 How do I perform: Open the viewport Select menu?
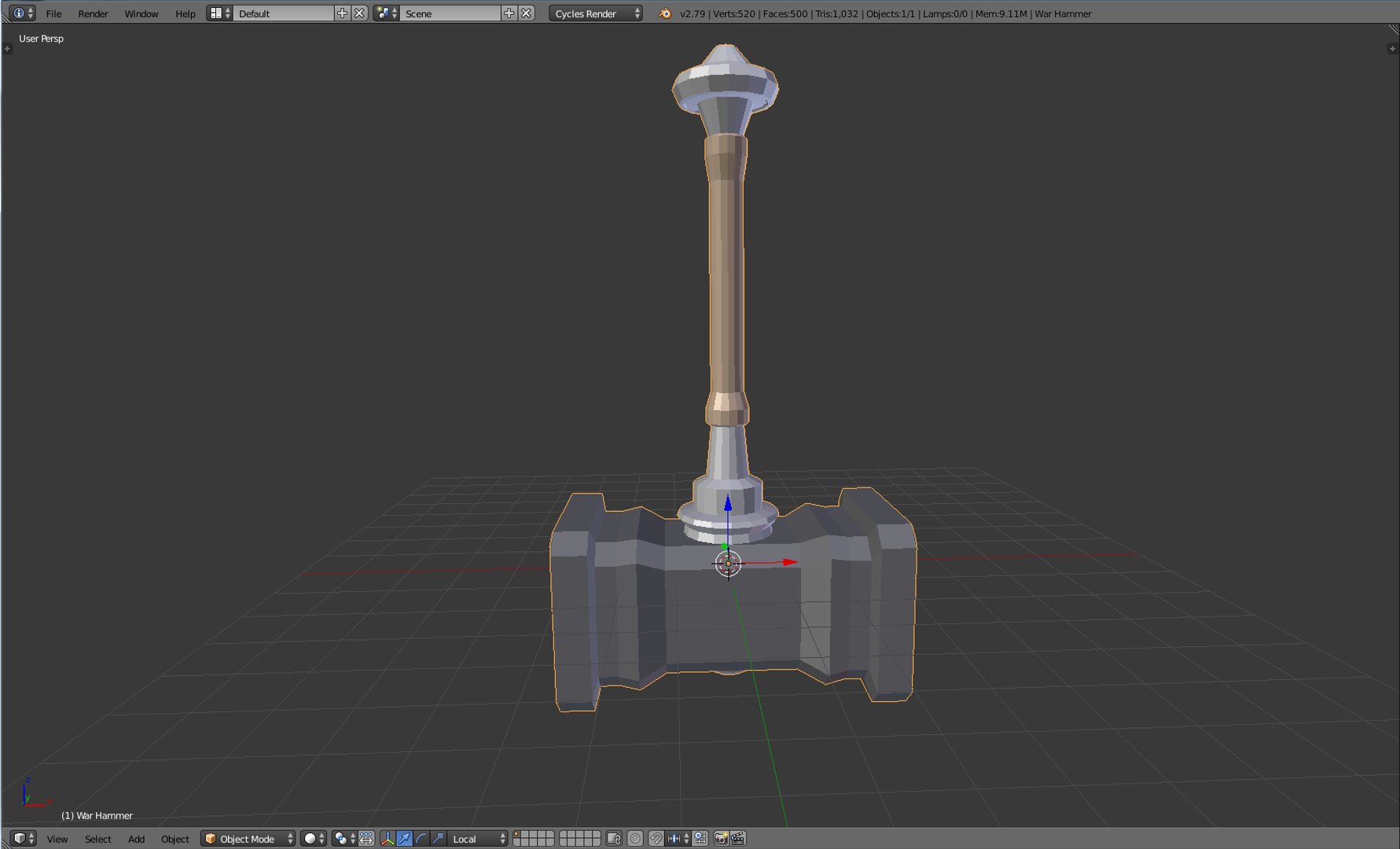click(x=98, y=839)
